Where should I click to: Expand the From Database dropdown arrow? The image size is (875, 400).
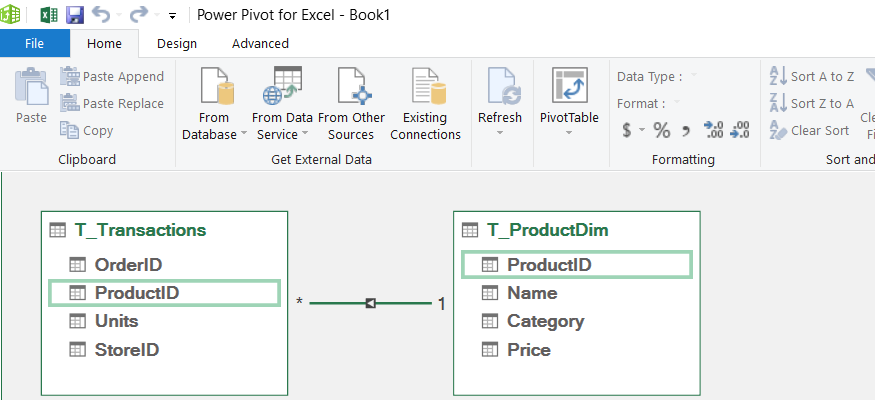click(x=244, y=134)
